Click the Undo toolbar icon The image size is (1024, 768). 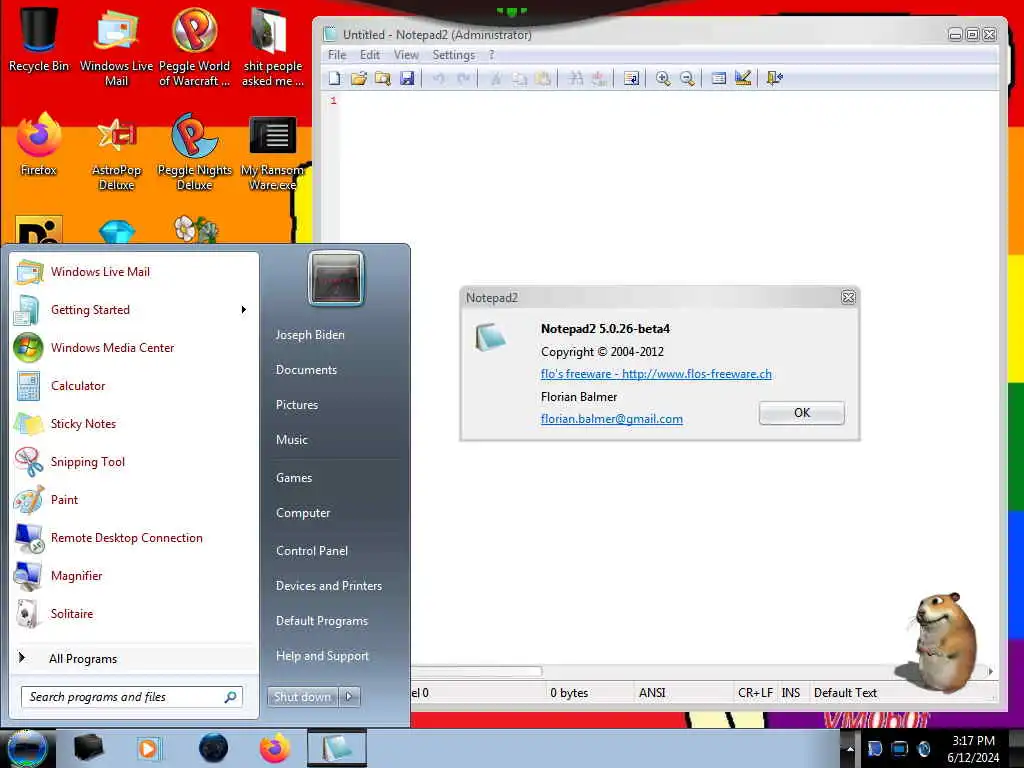[438, 79]
